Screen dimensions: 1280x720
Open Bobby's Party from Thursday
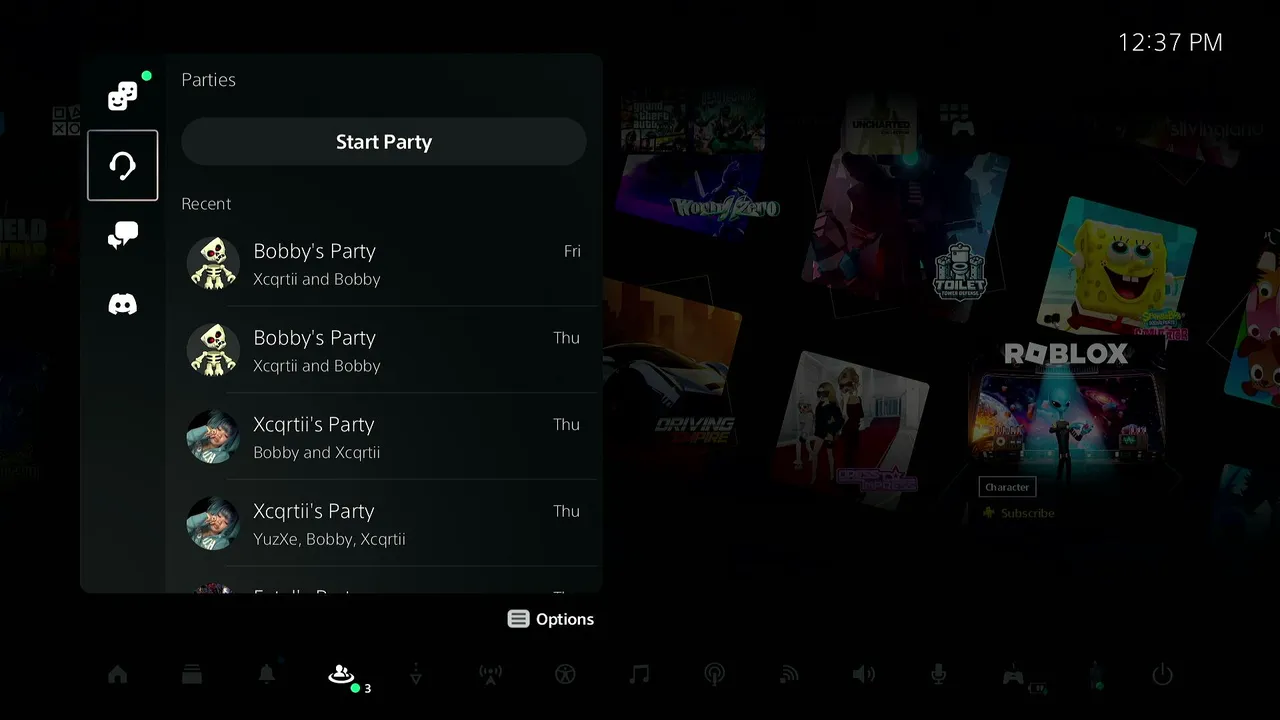point(384,350)
